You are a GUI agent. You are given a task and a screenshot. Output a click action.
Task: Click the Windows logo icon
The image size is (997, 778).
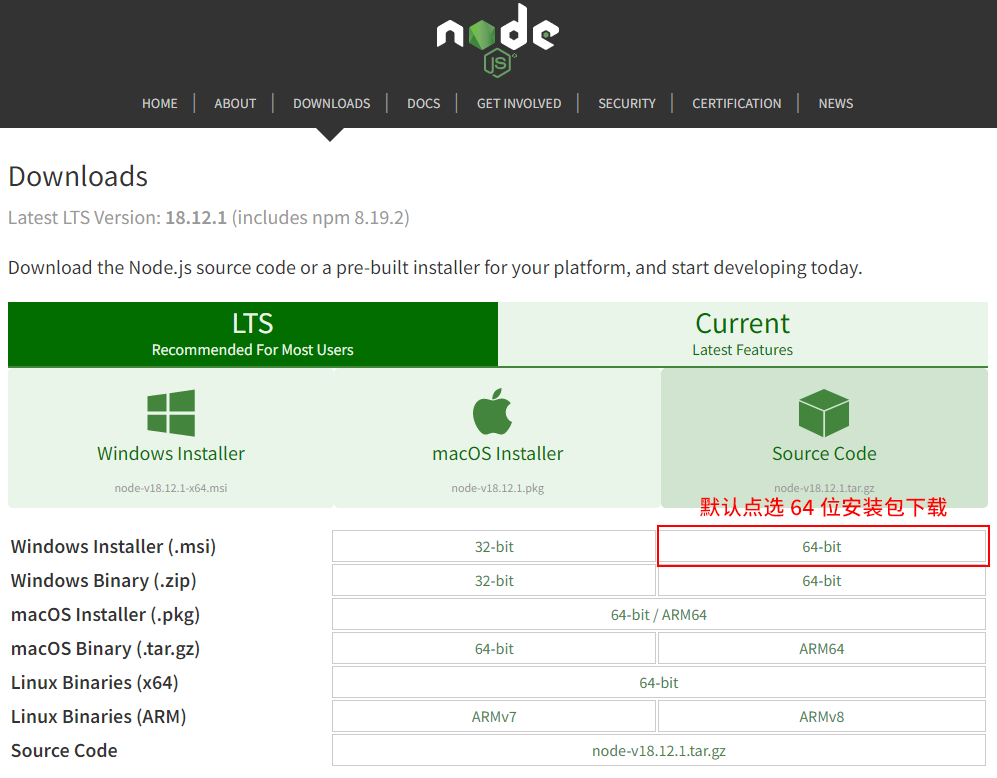click(171, 413)
